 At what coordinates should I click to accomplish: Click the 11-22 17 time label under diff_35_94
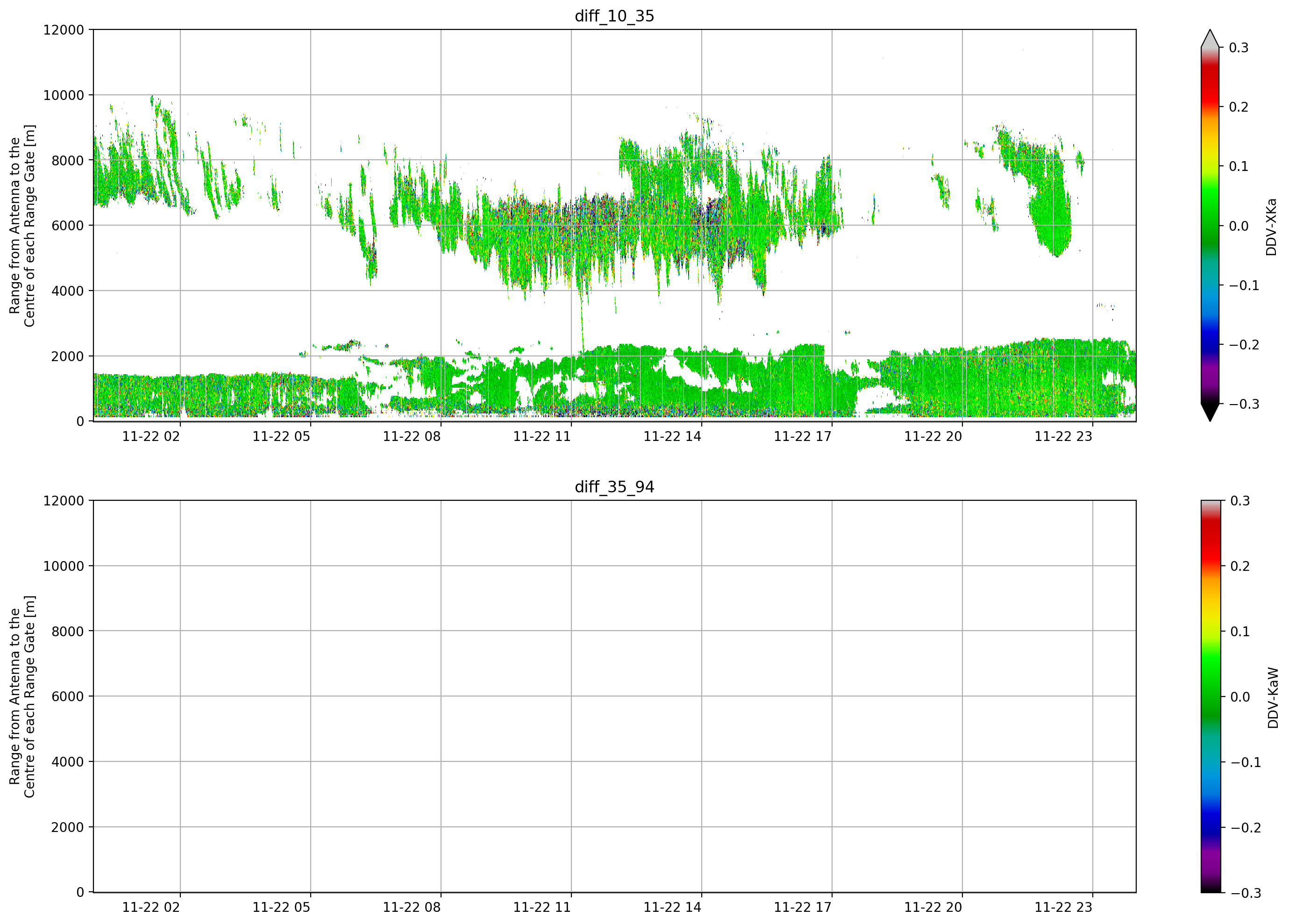coord(803,908)
